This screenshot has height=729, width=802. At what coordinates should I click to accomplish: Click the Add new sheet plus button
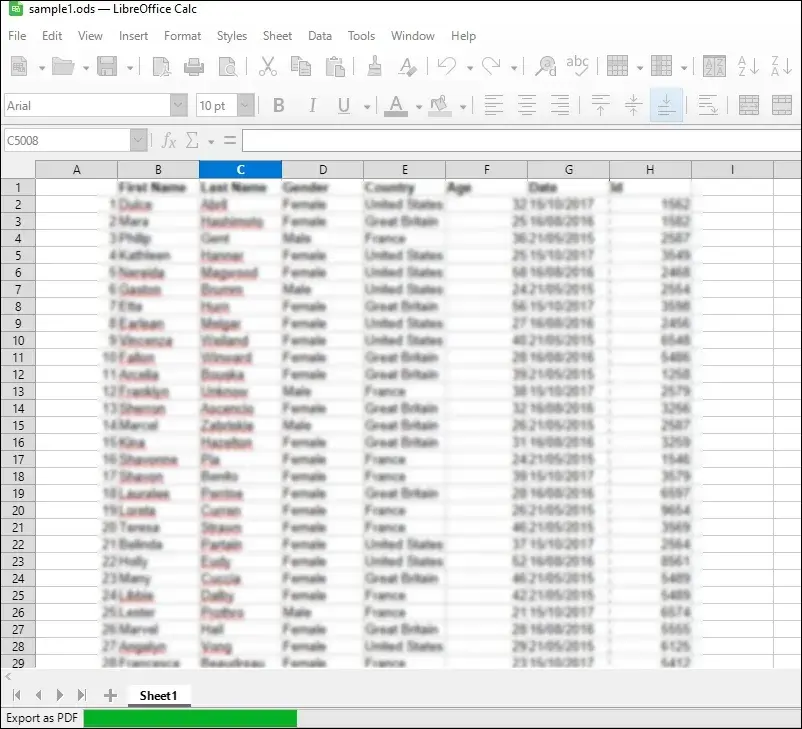coord(110,695)
